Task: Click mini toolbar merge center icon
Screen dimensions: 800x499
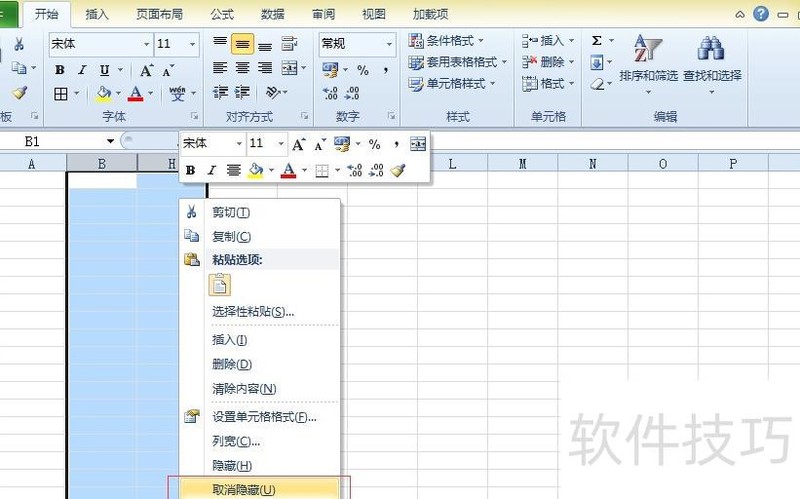Action: pyautogui.click(x=418, y=144)
